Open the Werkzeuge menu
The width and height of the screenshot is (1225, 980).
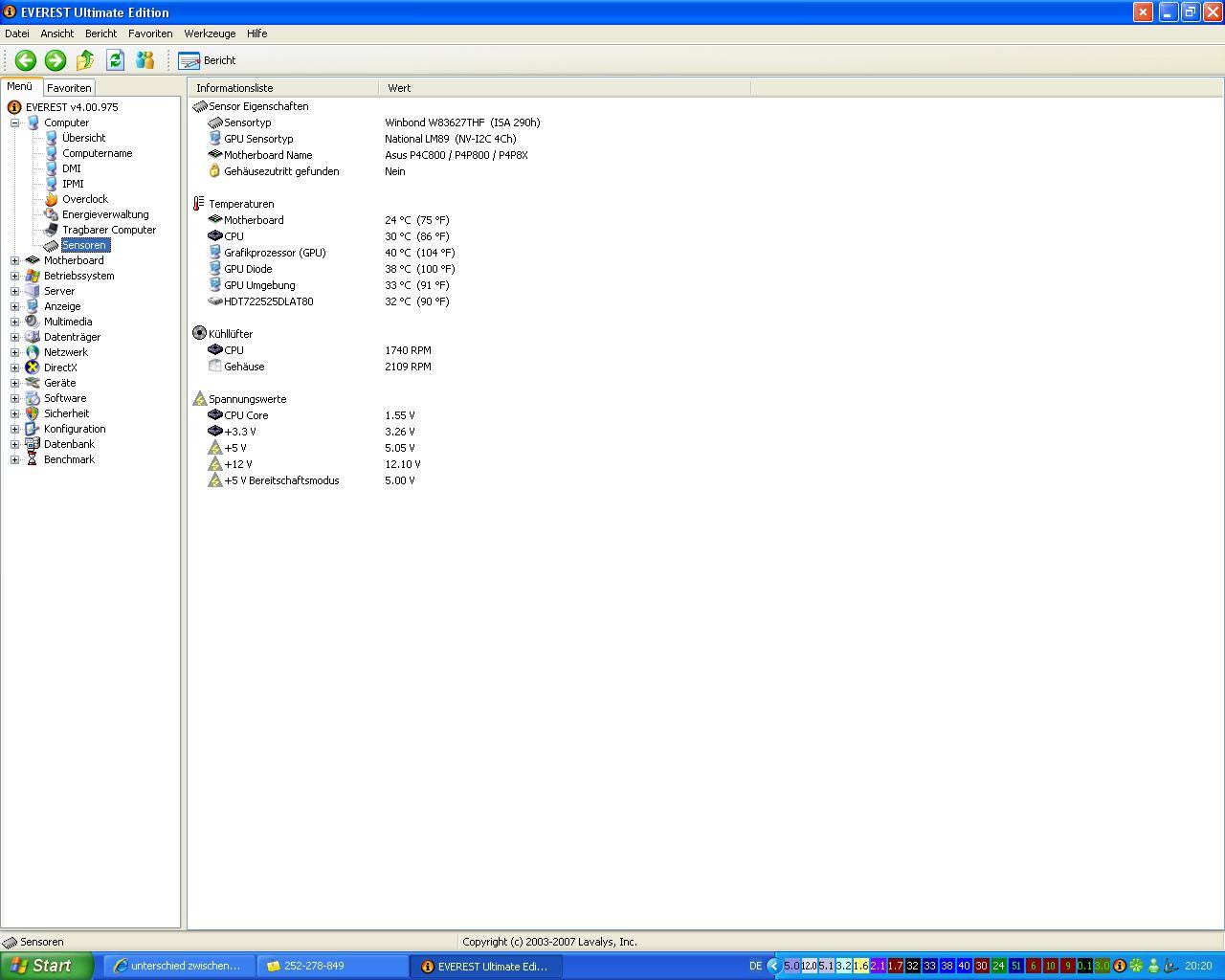(210, 33)
